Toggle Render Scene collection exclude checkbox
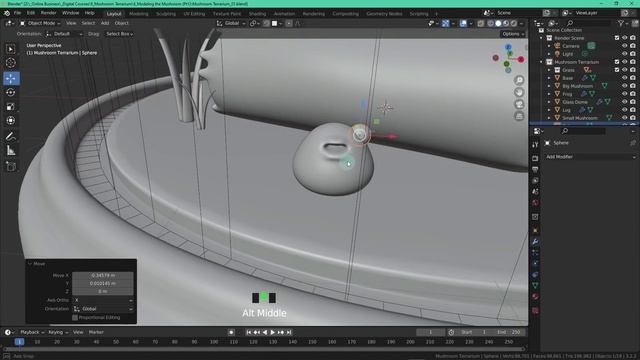The width and height of the screenshot is (640, 360). tap(617, 38)
